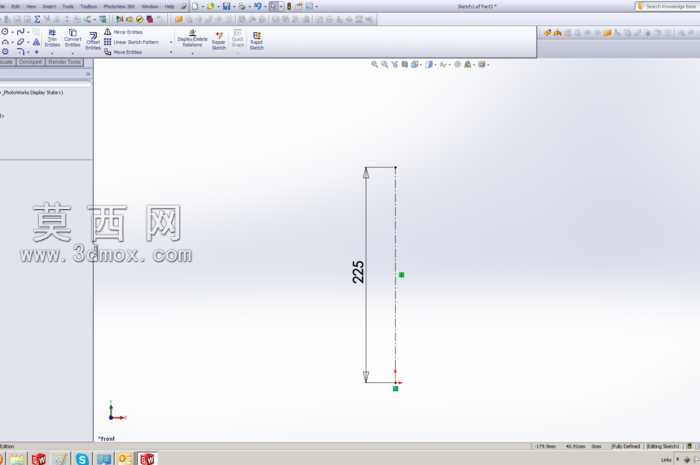
Task: Click the Save icon
Action: click(226, 6)
